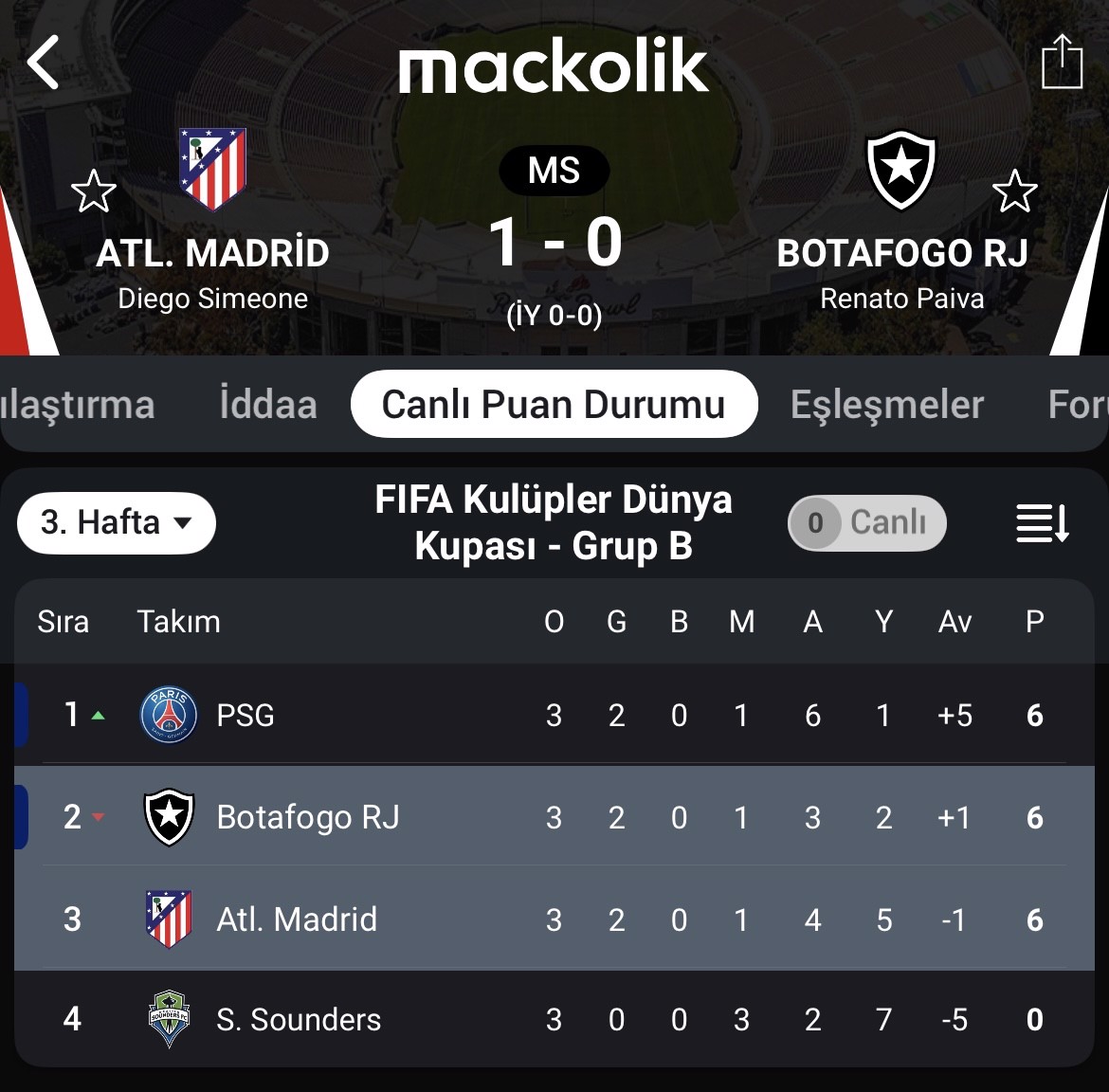Open the standings sort icon

click(x=1042, y=523)
